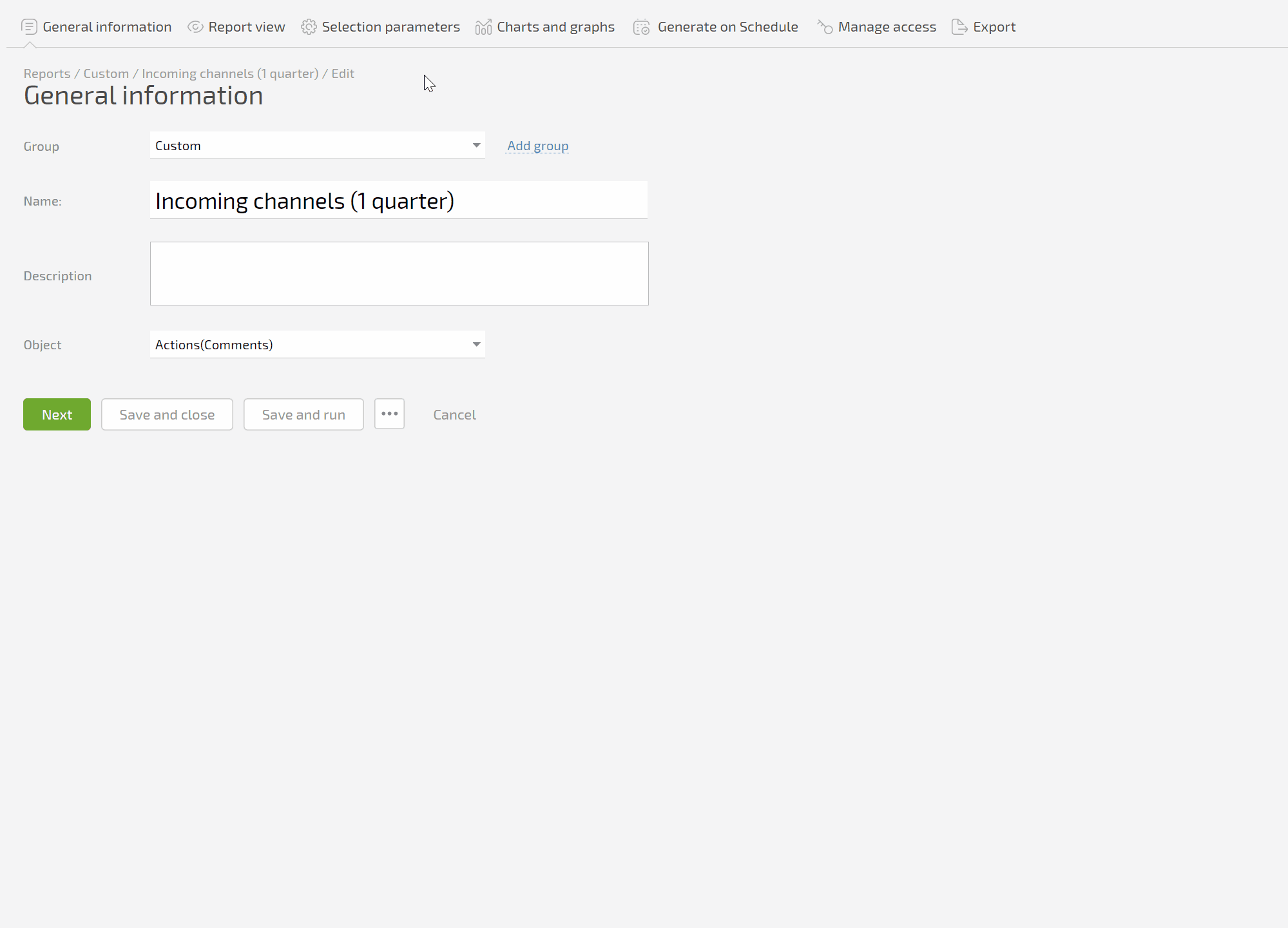The height and width of the screenshot is (928, 1288).
Task: Open the Manage access tab
Action: (887, 27)
